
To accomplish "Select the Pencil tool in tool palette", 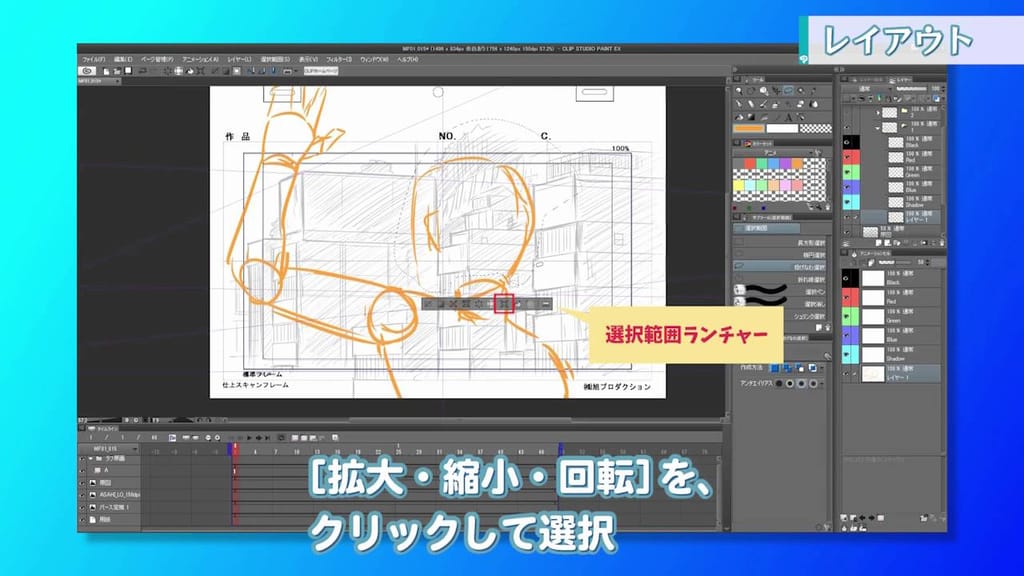I will pyautogui.click(x=751, y=104).
